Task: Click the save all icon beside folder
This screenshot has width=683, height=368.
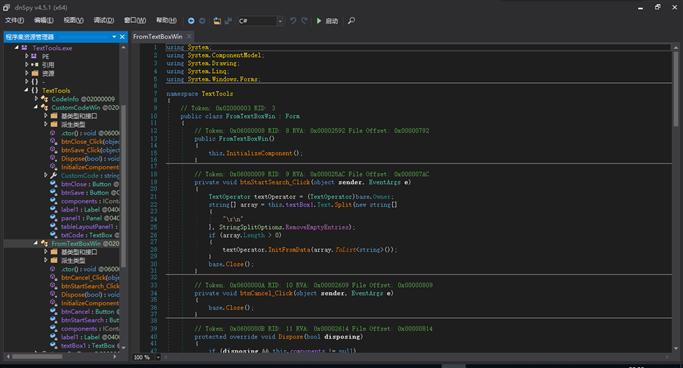Action: coord(228,20)
